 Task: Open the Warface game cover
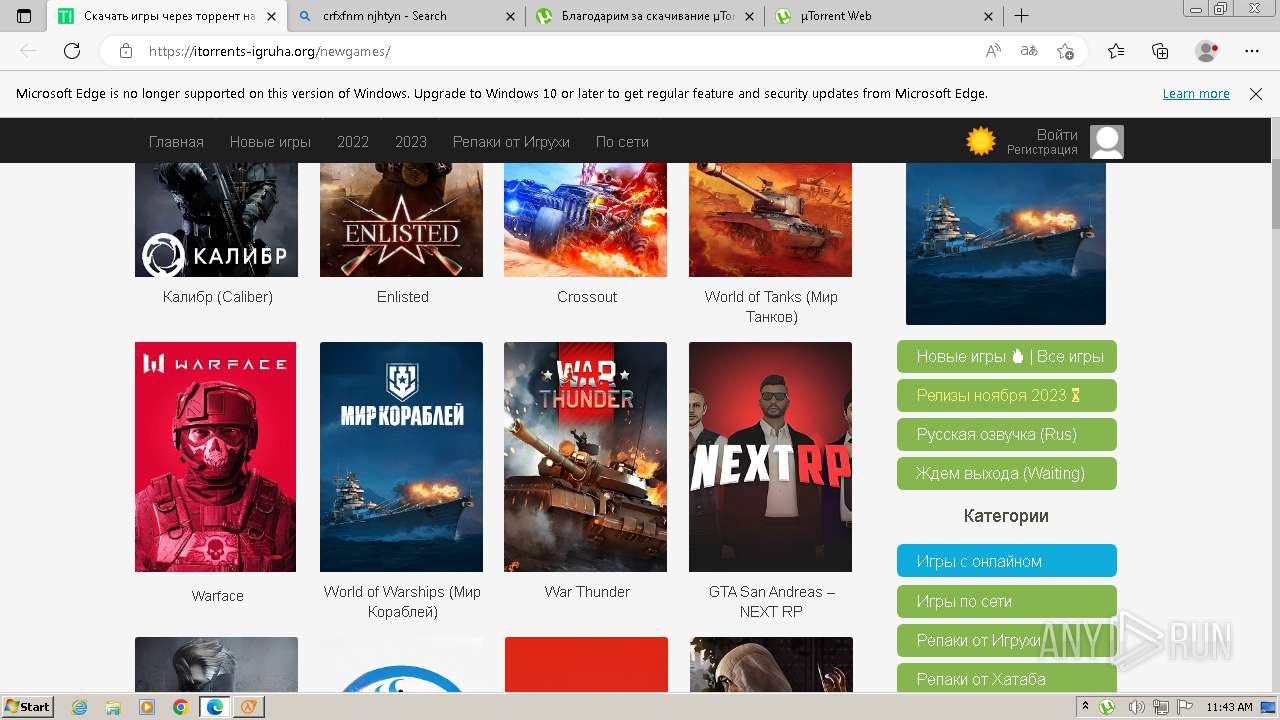coord(216,457)
